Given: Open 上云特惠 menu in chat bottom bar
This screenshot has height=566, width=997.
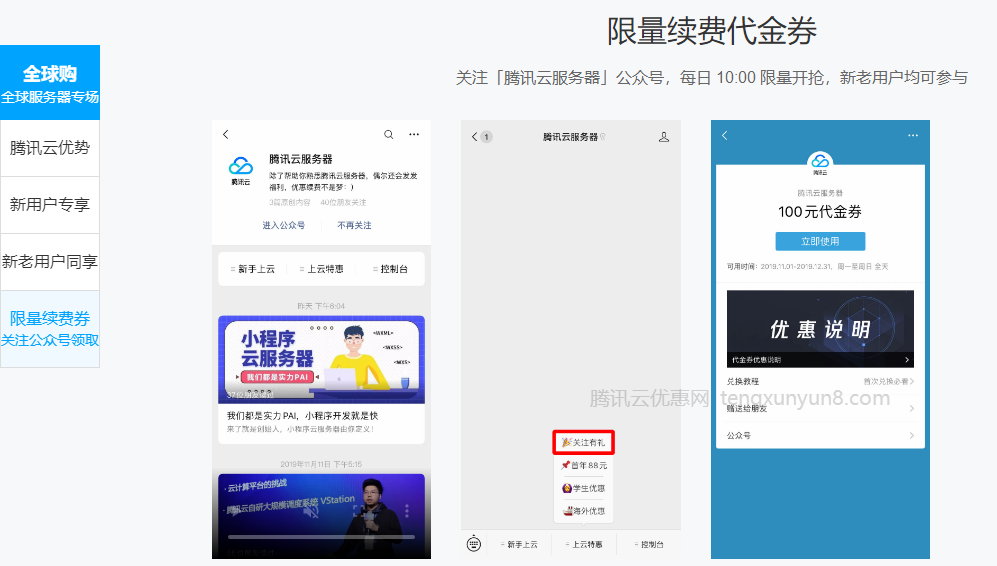Looking at the screenshot, I should [x=584, y=544].
